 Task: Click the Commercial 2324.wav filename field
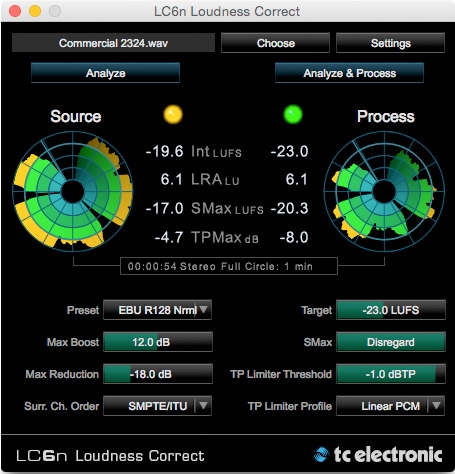[113, 43]
